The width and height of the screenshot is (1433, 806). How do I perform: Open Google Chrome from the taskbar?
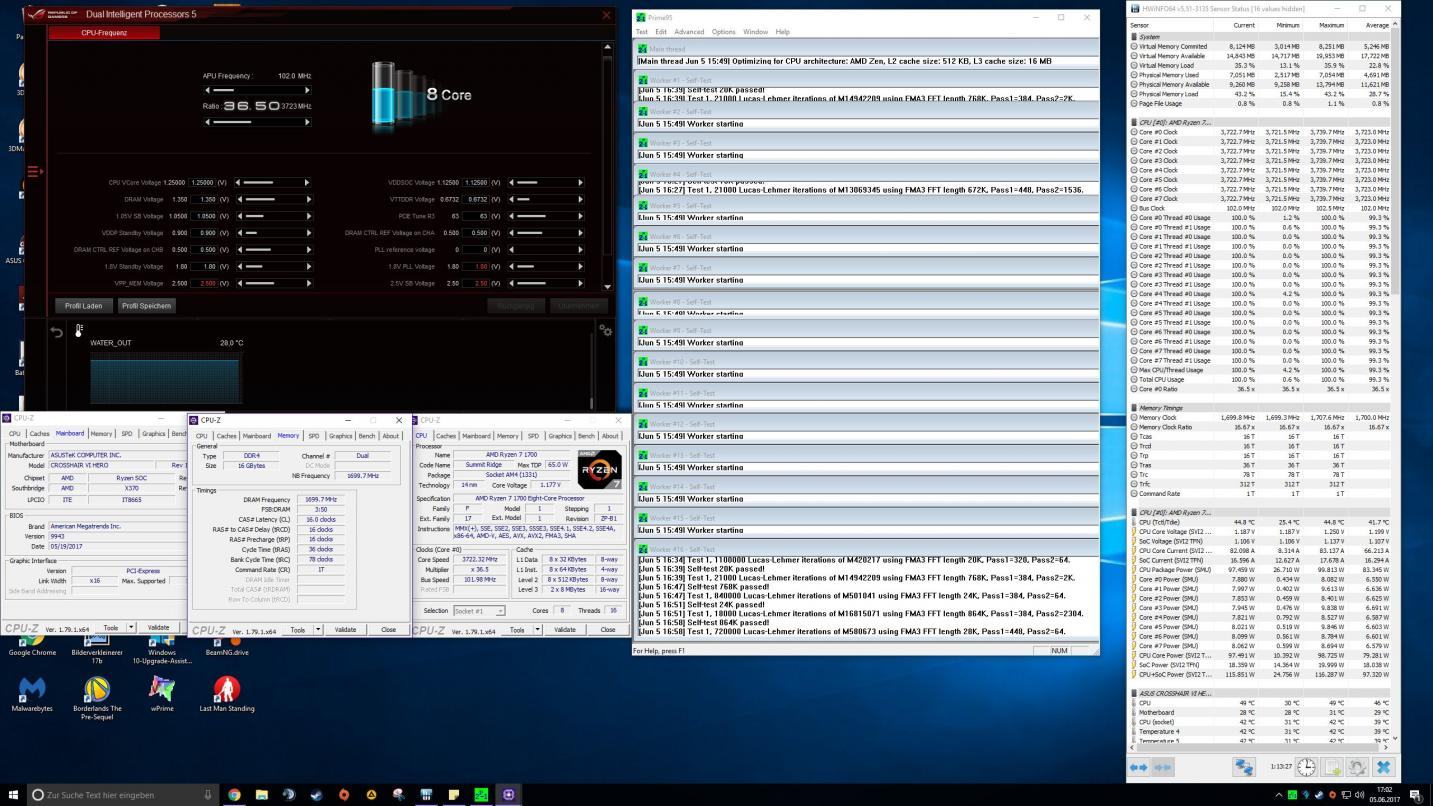(x=234, y=795)
